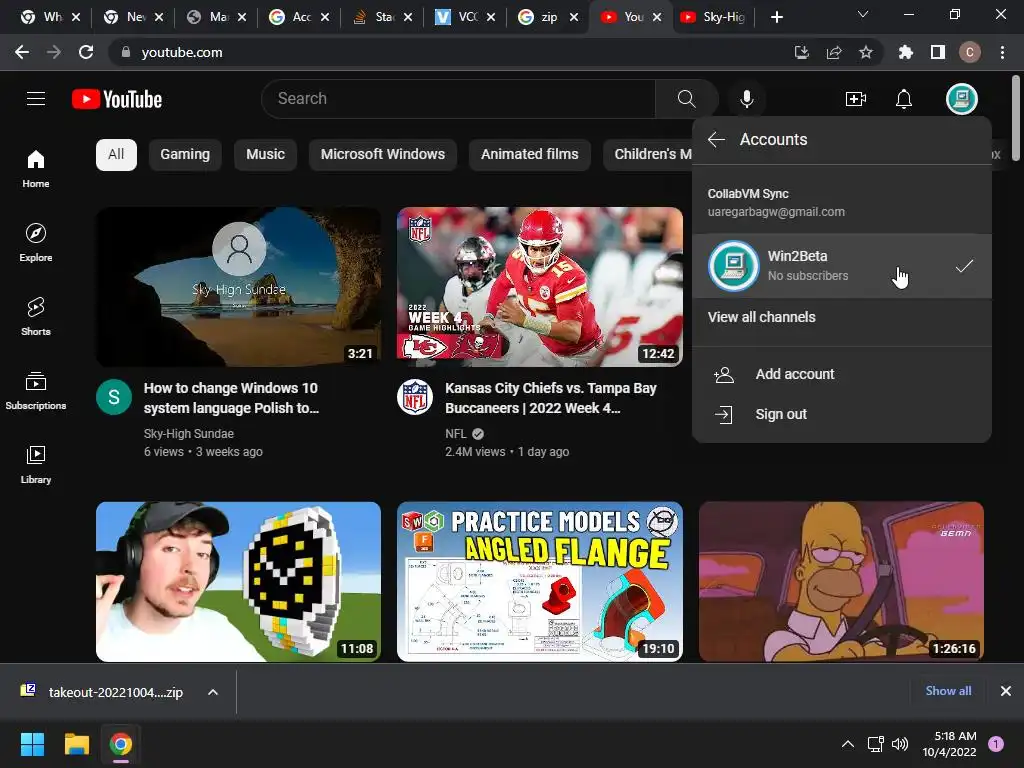The image size is (1024, 768).
Task: Open the Kansas City Chiefs video title
Action: coord(551,398)
